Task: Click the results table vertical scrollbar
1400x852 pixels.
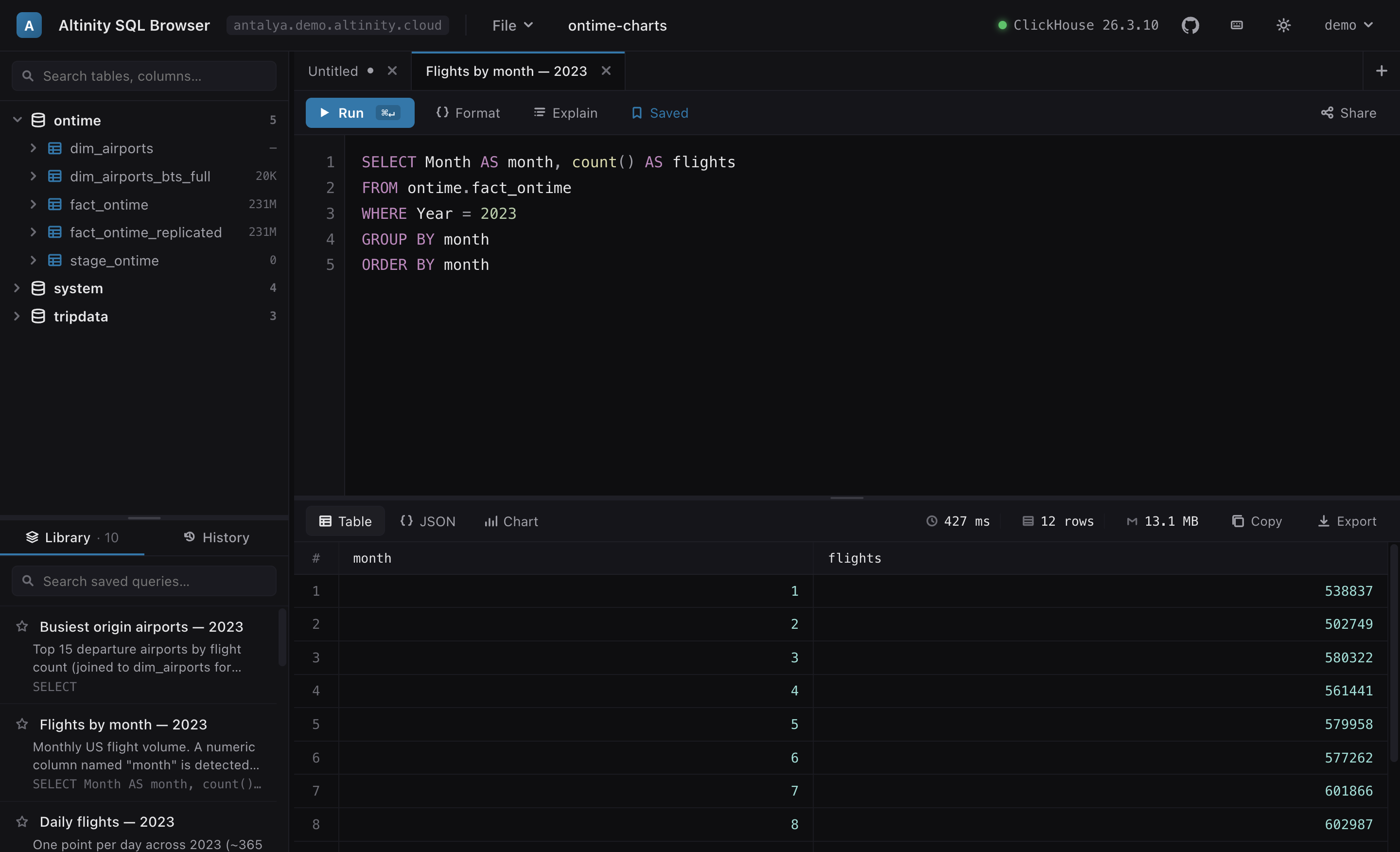Action: [1394, 654]
